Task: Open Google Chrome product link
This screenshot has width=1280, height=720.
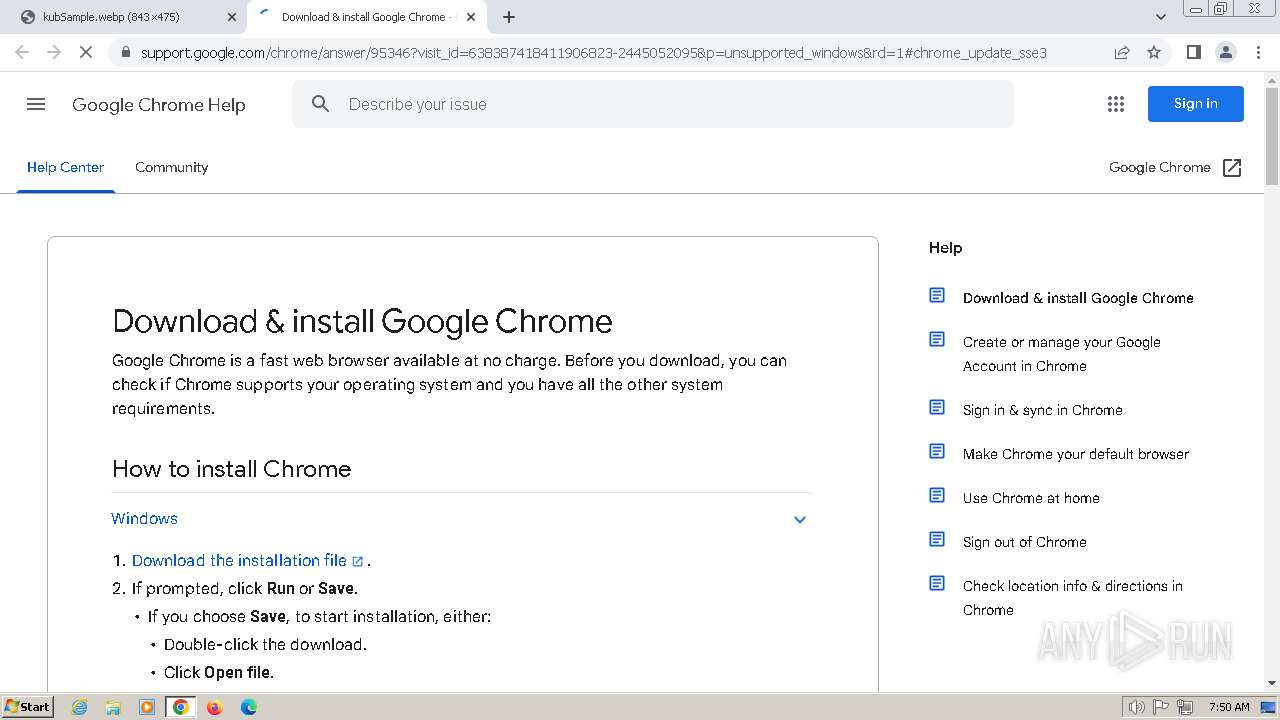Action: click(1160, 167)
